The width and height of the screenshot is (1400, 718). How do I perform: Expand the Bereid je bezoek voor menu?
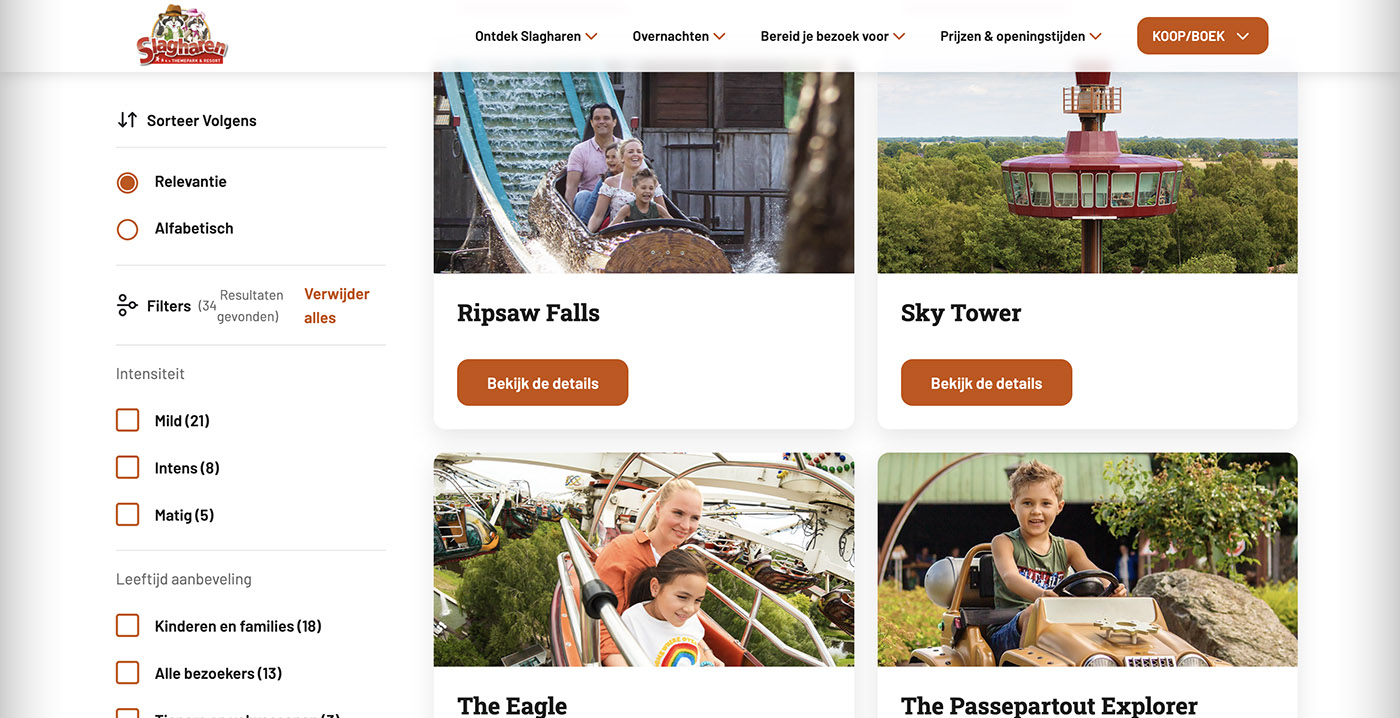[832, 36]
